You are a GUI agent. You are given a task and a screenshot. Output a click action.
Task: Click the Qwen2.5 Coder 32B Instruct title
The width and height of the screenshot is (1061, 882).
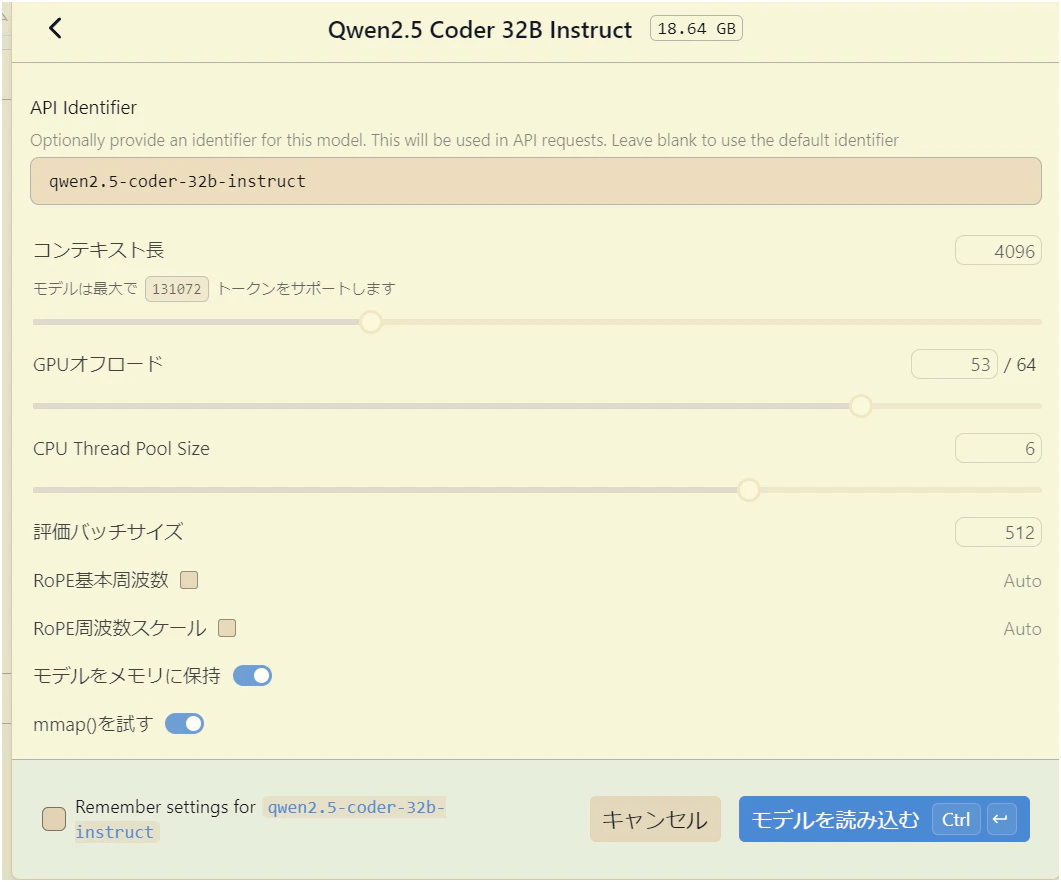(x=480, y=30)
